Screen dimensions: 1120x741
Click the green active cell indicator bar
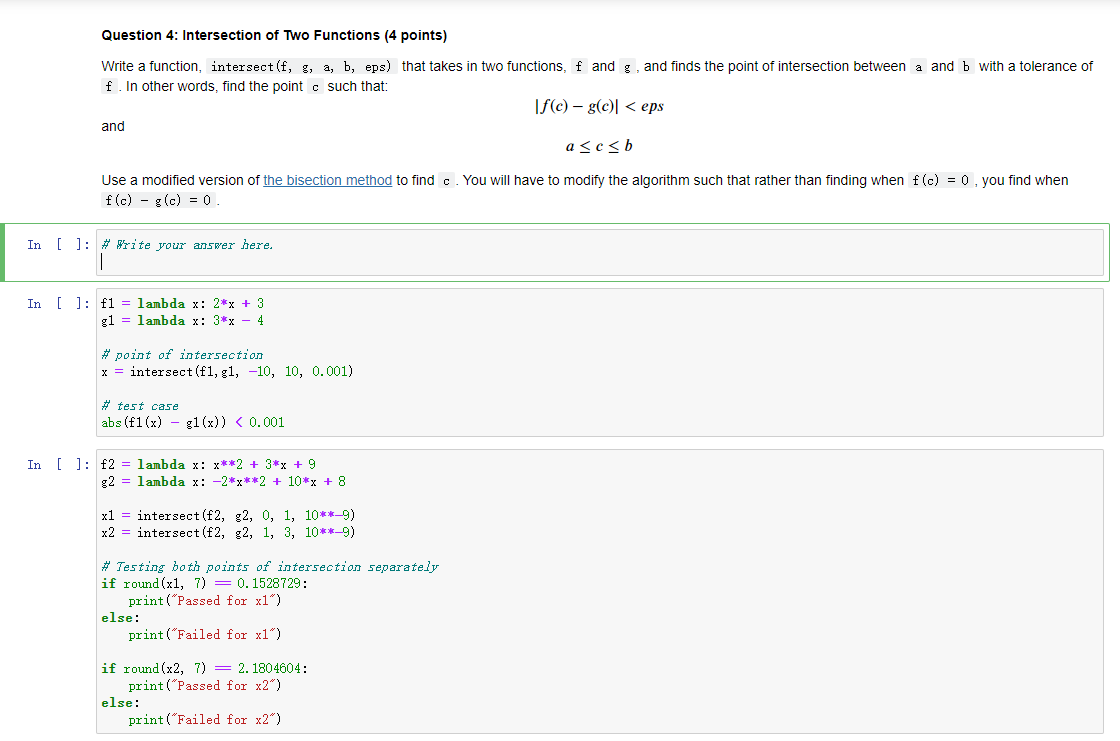click(x=3, y=252)
